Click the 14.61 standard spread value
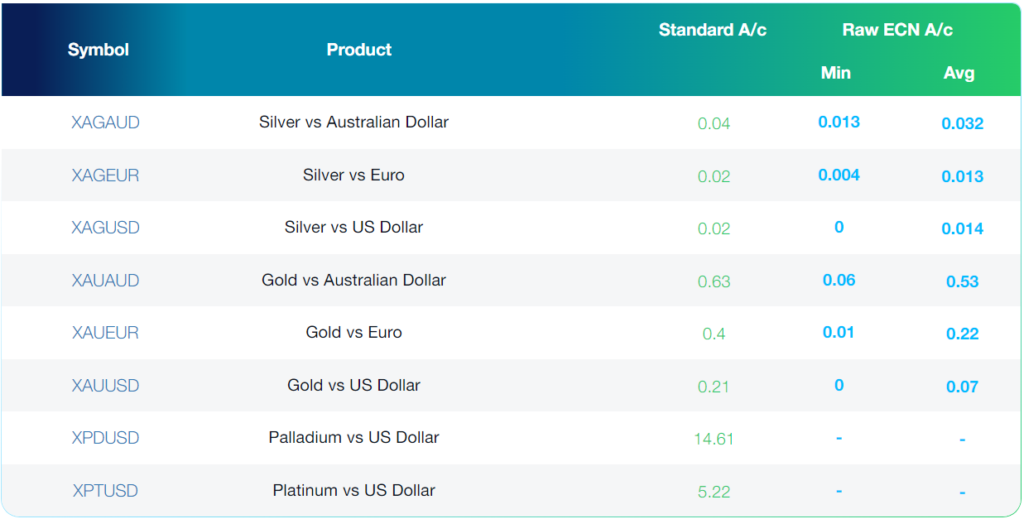Viewport: 1024px width, 519px height. click(714, 439)
